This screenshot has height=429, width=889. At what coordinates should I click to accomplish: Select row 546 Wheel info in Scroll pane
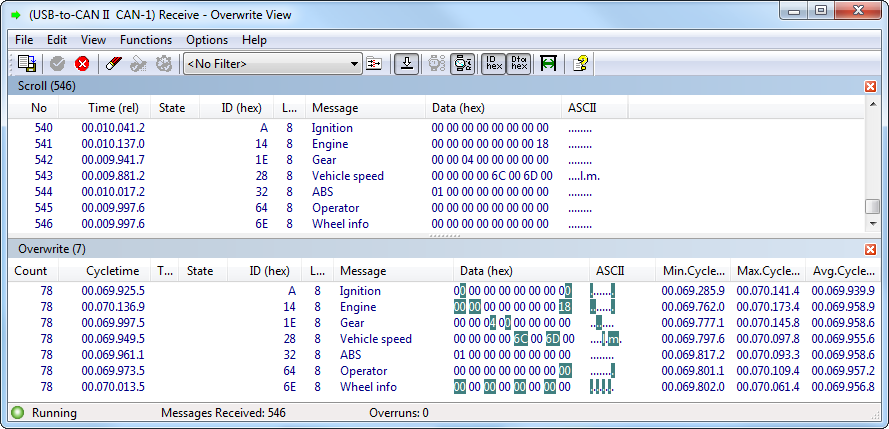437,224
